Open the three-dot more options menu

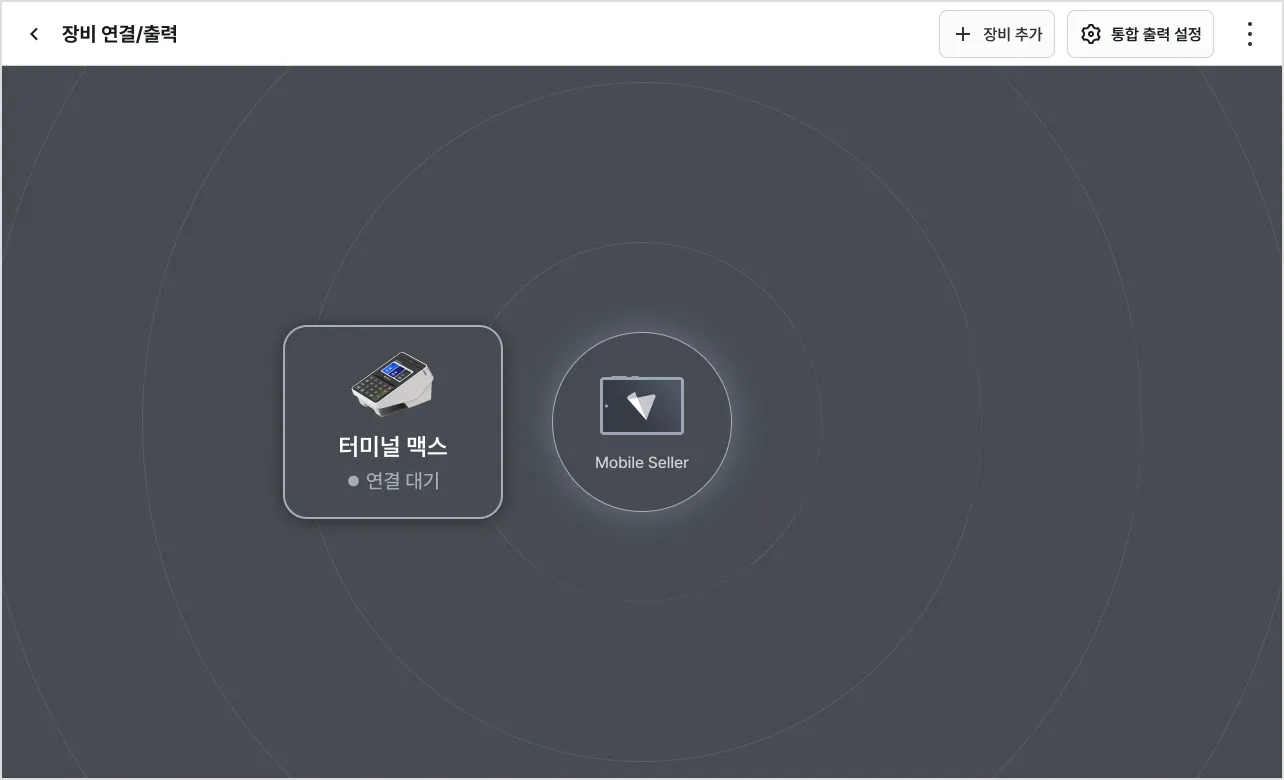pos(1249,34)
